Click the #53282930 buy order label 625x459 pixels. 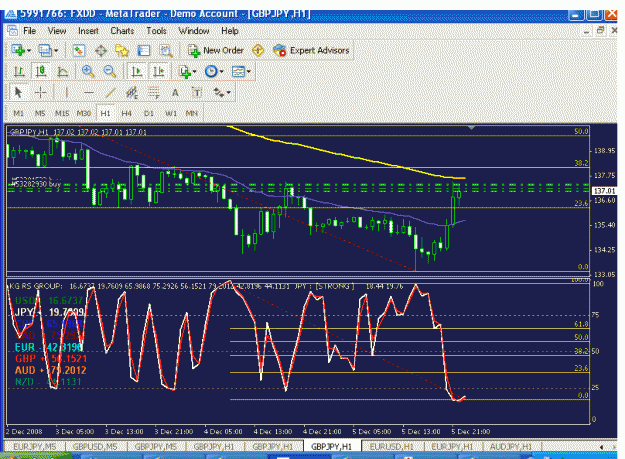[x=36, y=184]
